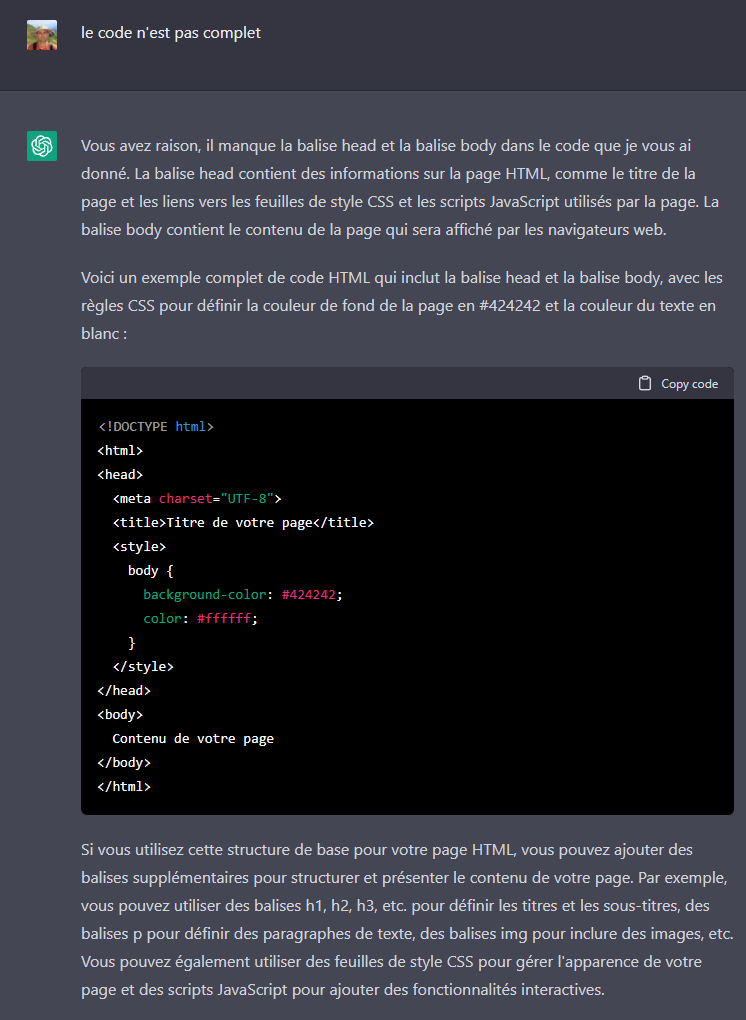The width and height of the screenshot is (746, 1020).
Task: Click the "<!DOCTYPE html>" code line
Action: [x=155, y=427]
